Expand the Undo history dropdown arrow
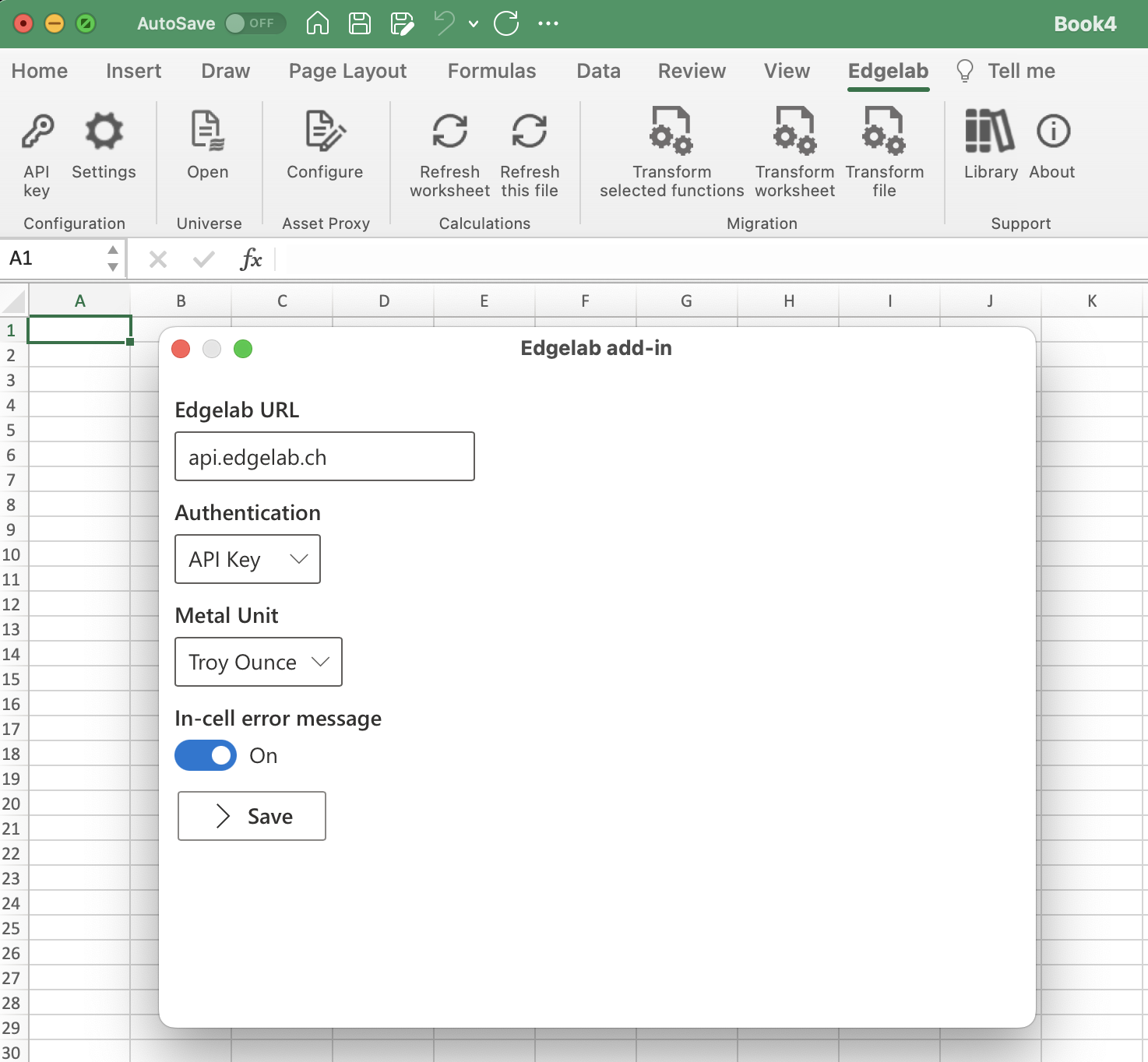The image size is (1148, 1062). (x=474, y=24)
